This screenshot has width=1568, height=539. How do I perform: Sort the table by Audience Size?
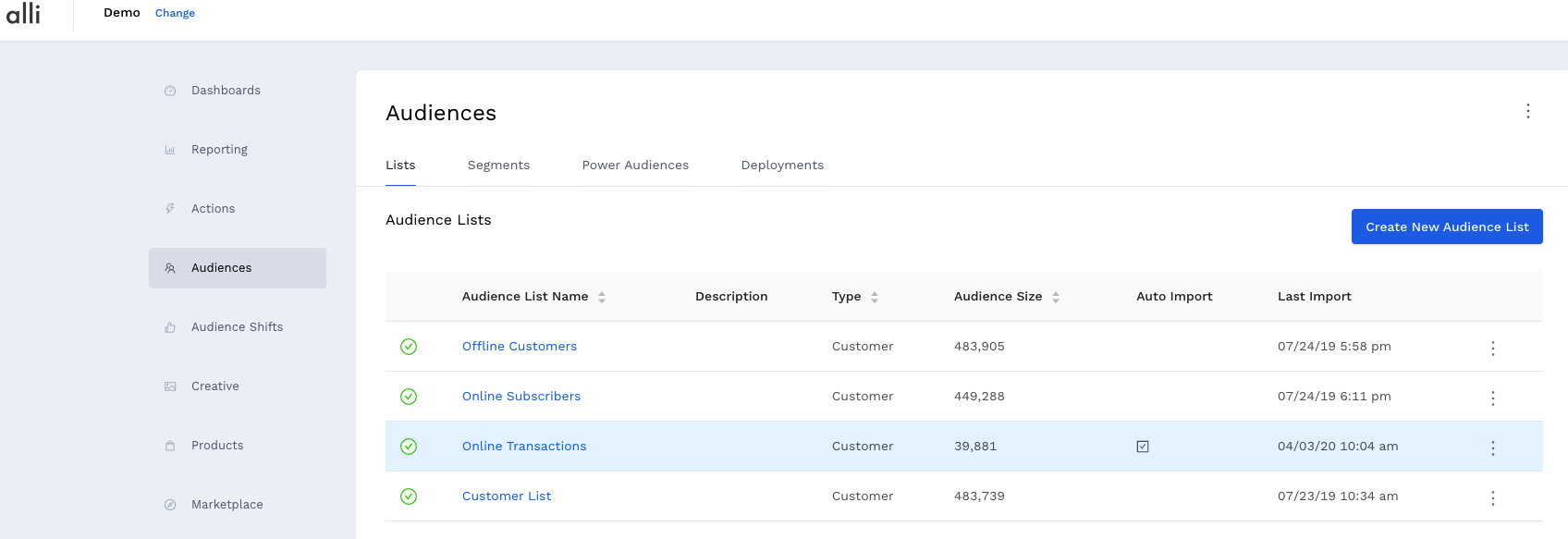click(1056, 298)
